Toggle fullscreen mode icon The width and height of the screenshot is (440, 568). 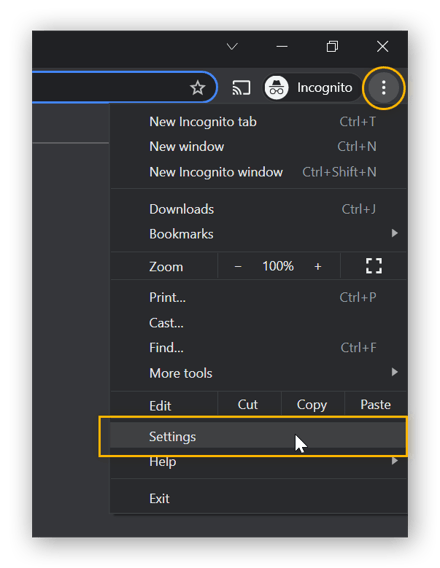374,266
